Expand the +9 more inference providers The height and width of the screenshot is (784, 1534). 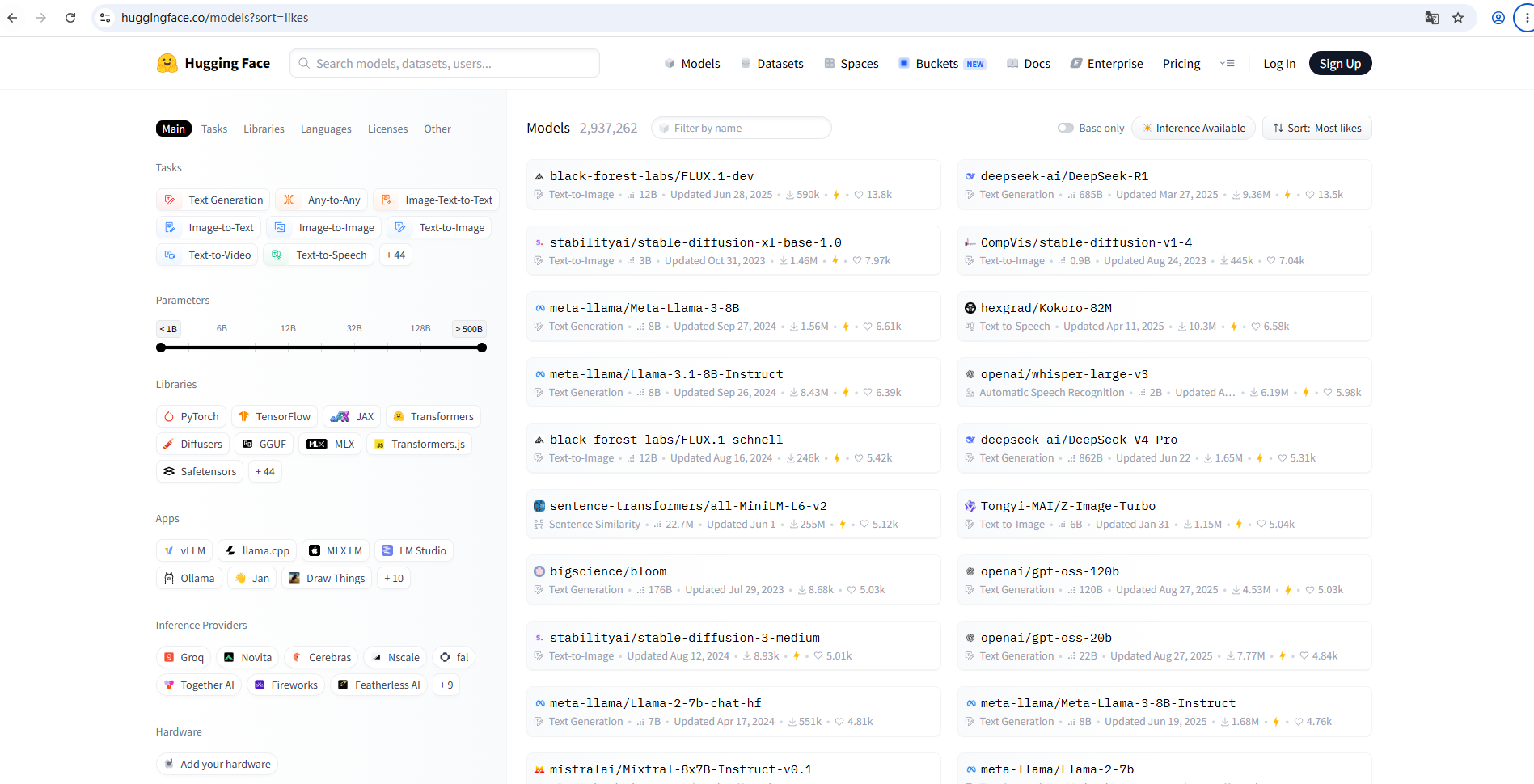446,685
